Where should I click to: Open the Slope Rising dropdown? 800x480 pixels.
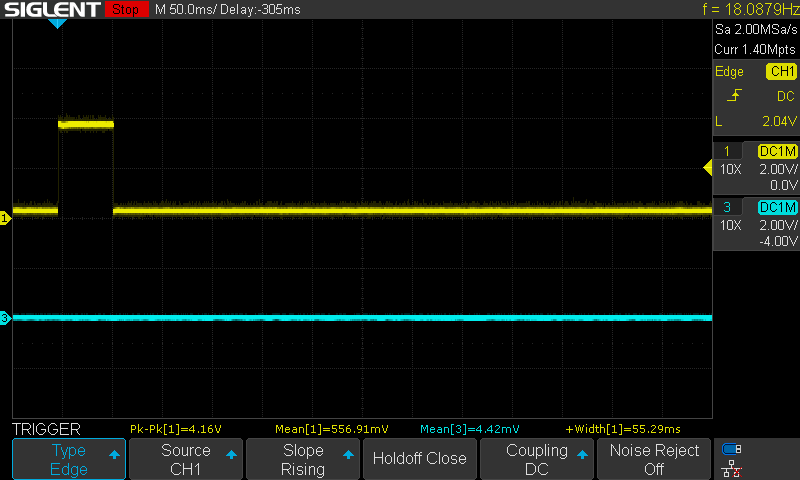(302, 459)
